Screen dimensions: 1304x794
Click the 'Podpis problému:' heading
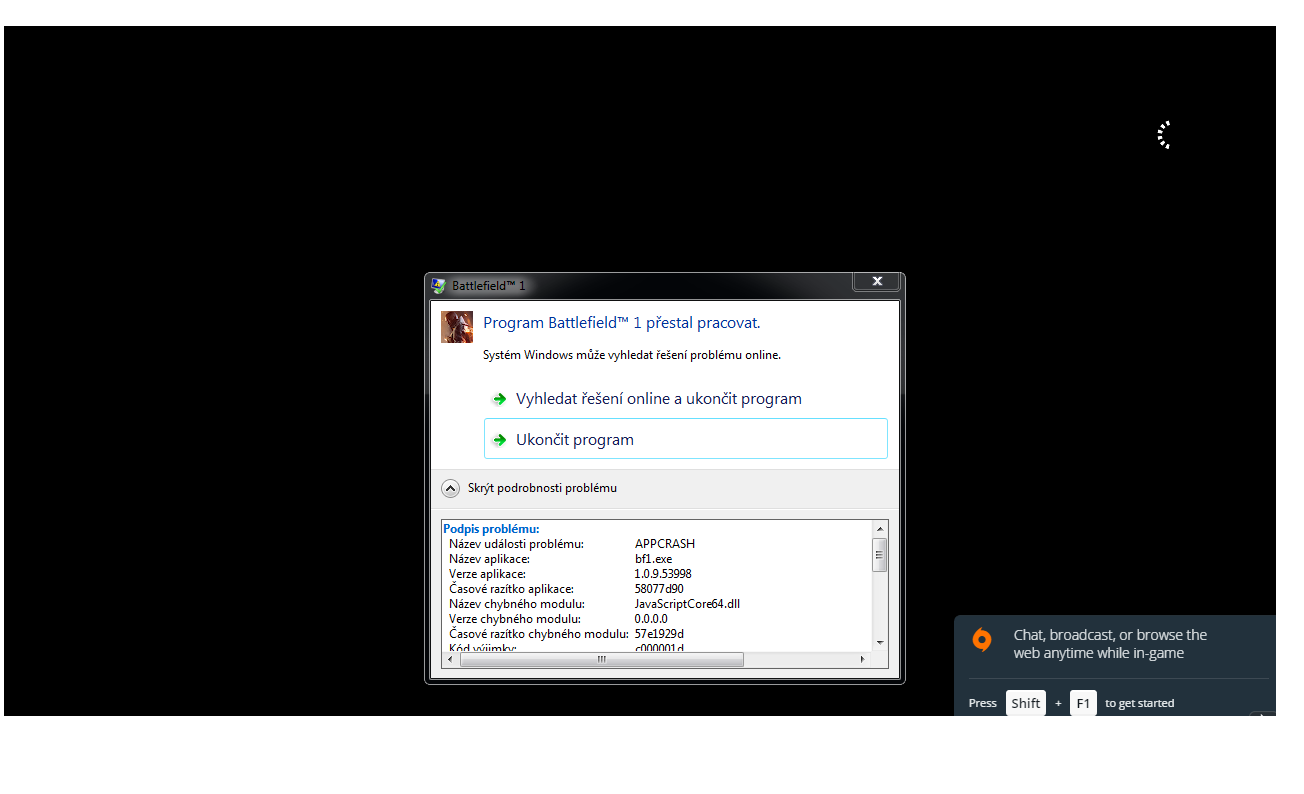point(491,529)
